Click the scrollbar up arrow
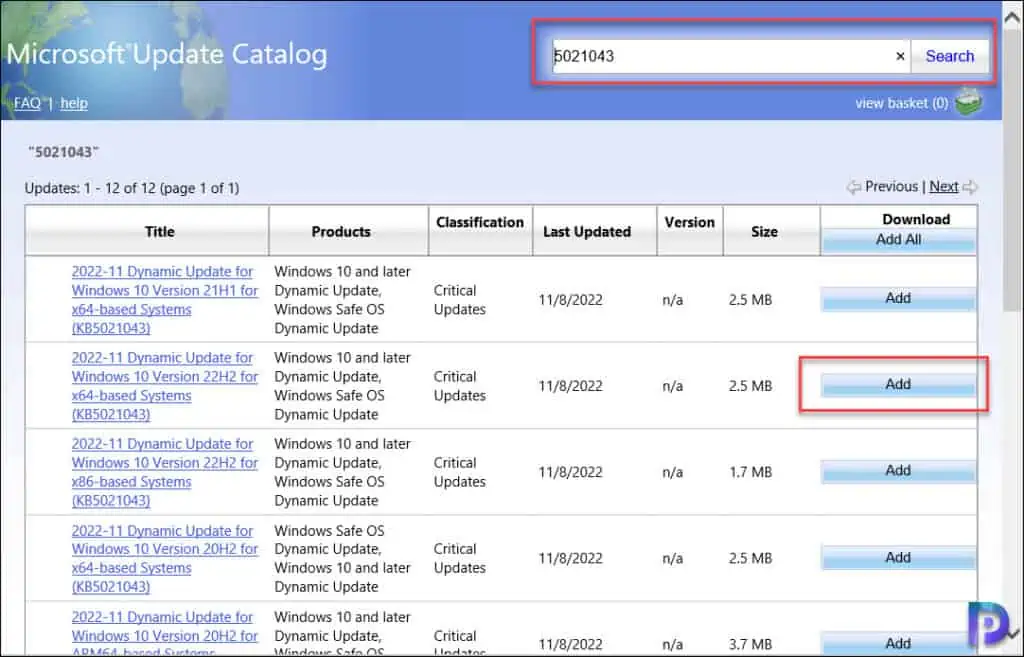1024x657 pixels. pyautogui.click(x=1012, y=18)
